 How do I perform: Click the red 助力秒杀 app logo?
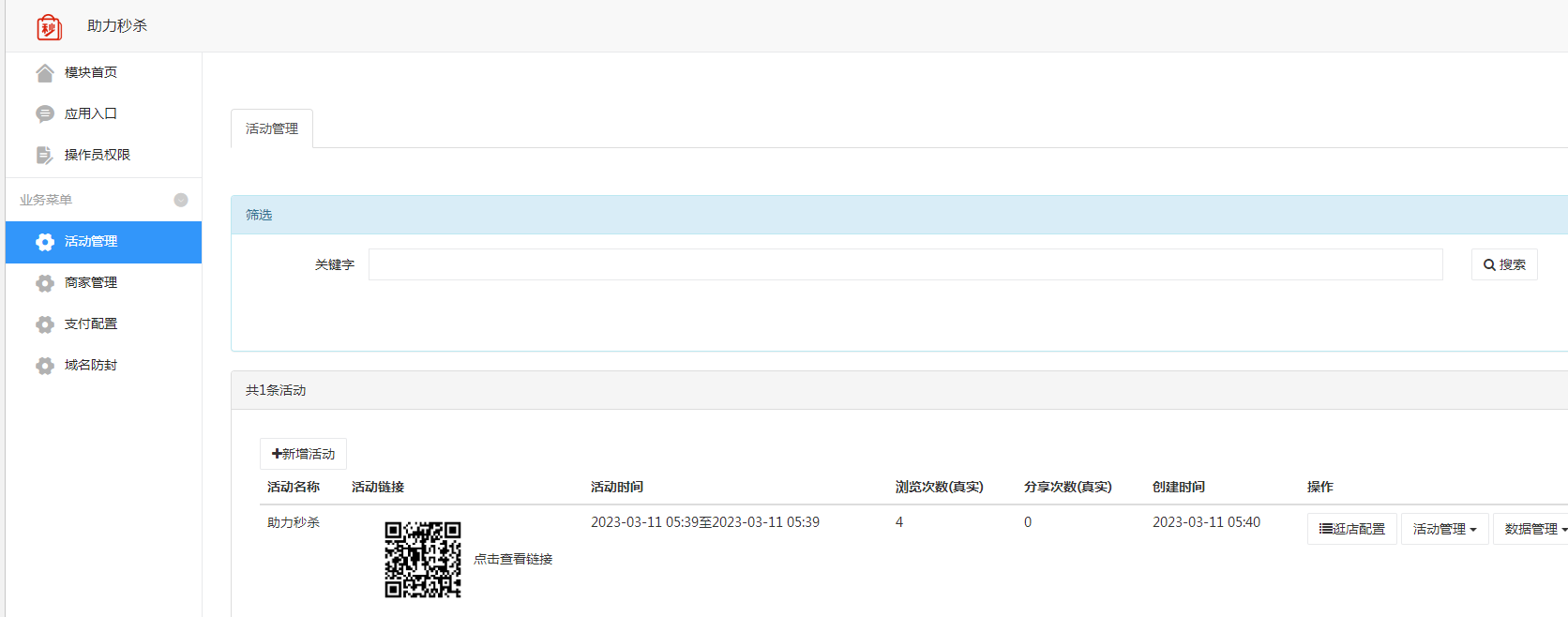49,27
